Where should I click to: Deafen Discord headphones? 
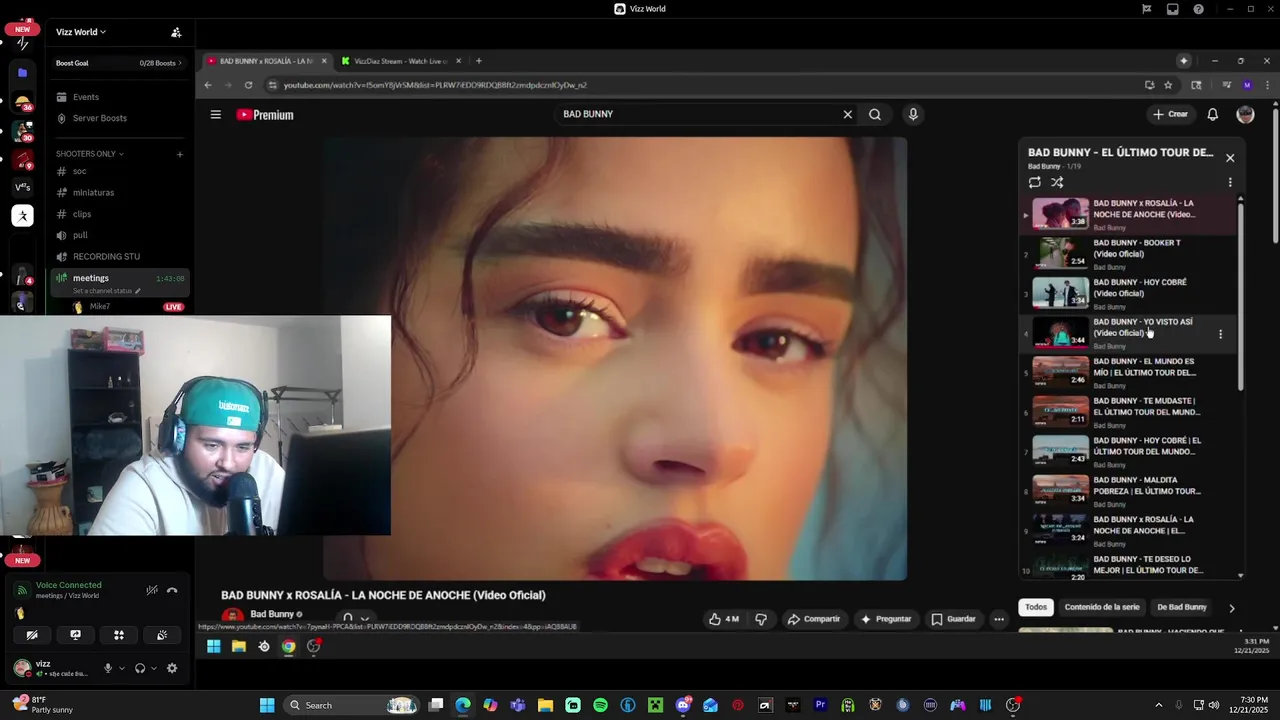pos(140,668)
